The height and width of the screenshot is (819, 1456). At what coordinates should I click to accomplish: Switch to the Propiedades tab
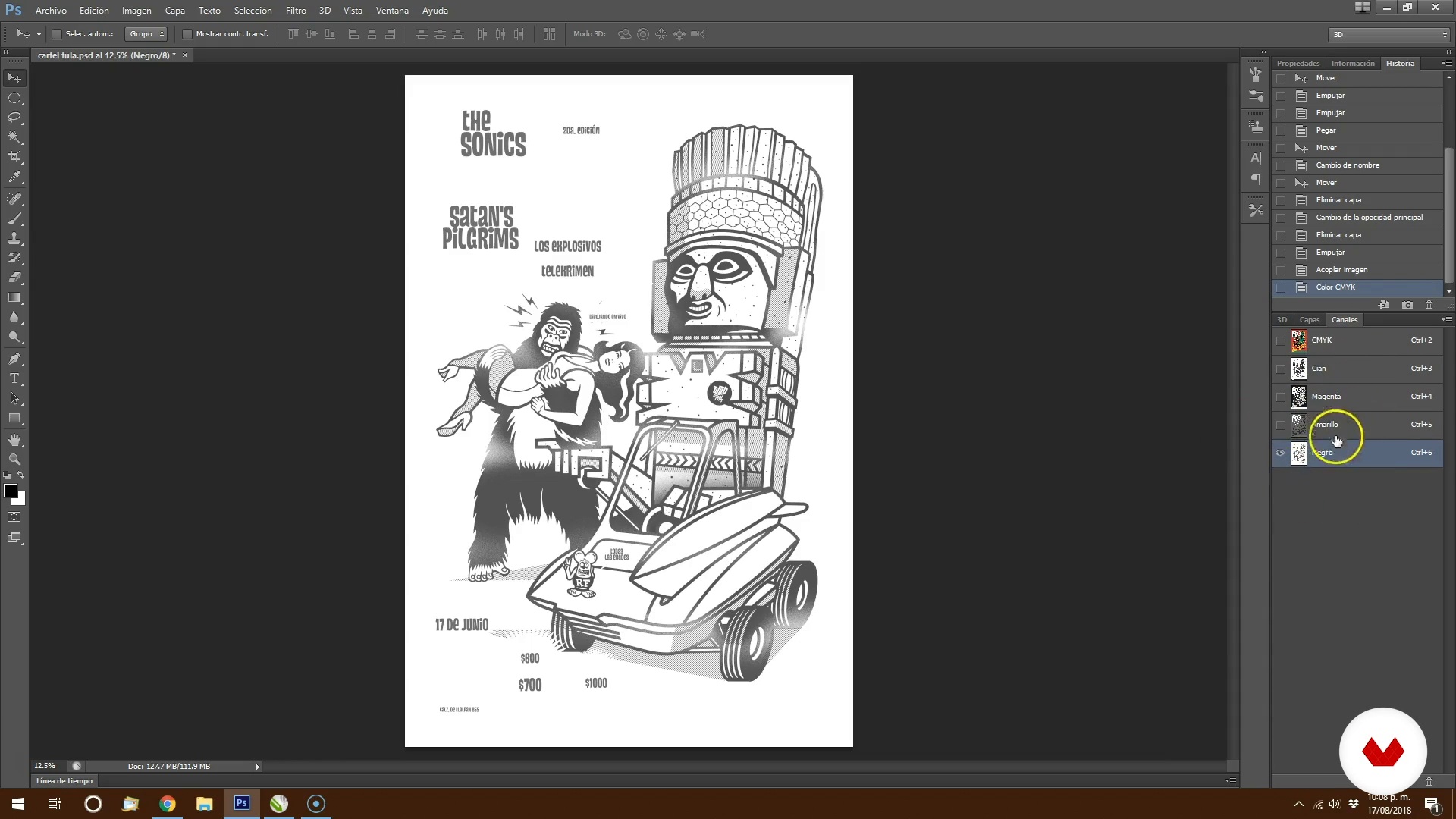tap(1298, 64)
